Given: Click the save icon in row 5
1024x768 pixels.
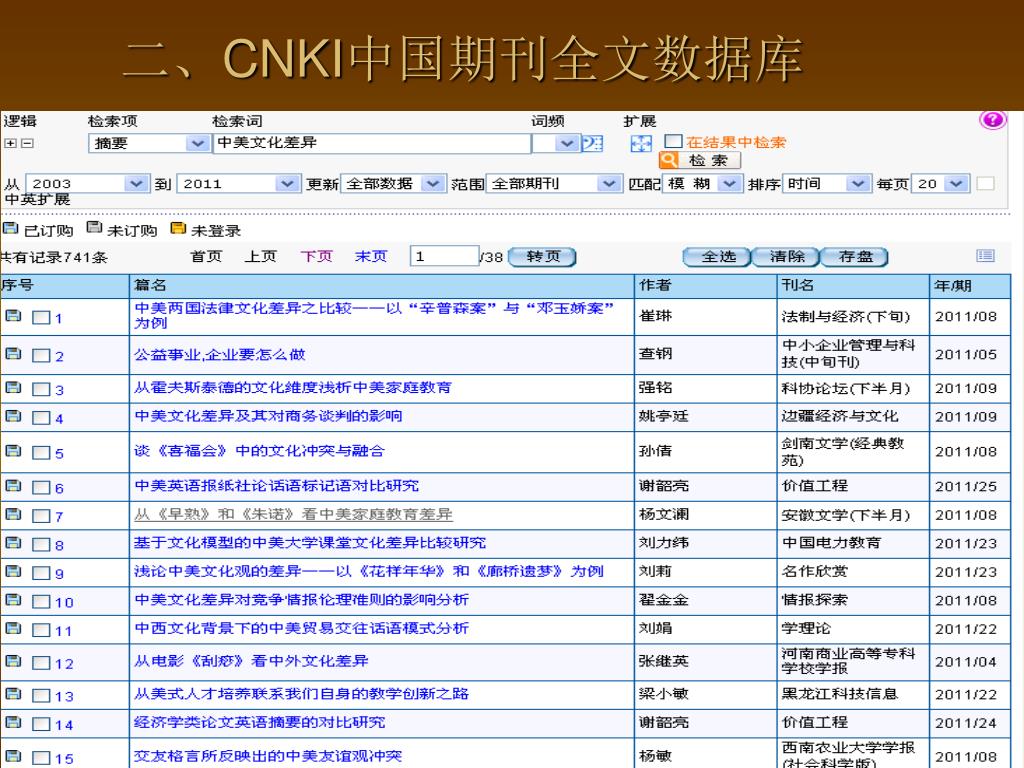Looking at the screenshot, I should coord(13,451).
